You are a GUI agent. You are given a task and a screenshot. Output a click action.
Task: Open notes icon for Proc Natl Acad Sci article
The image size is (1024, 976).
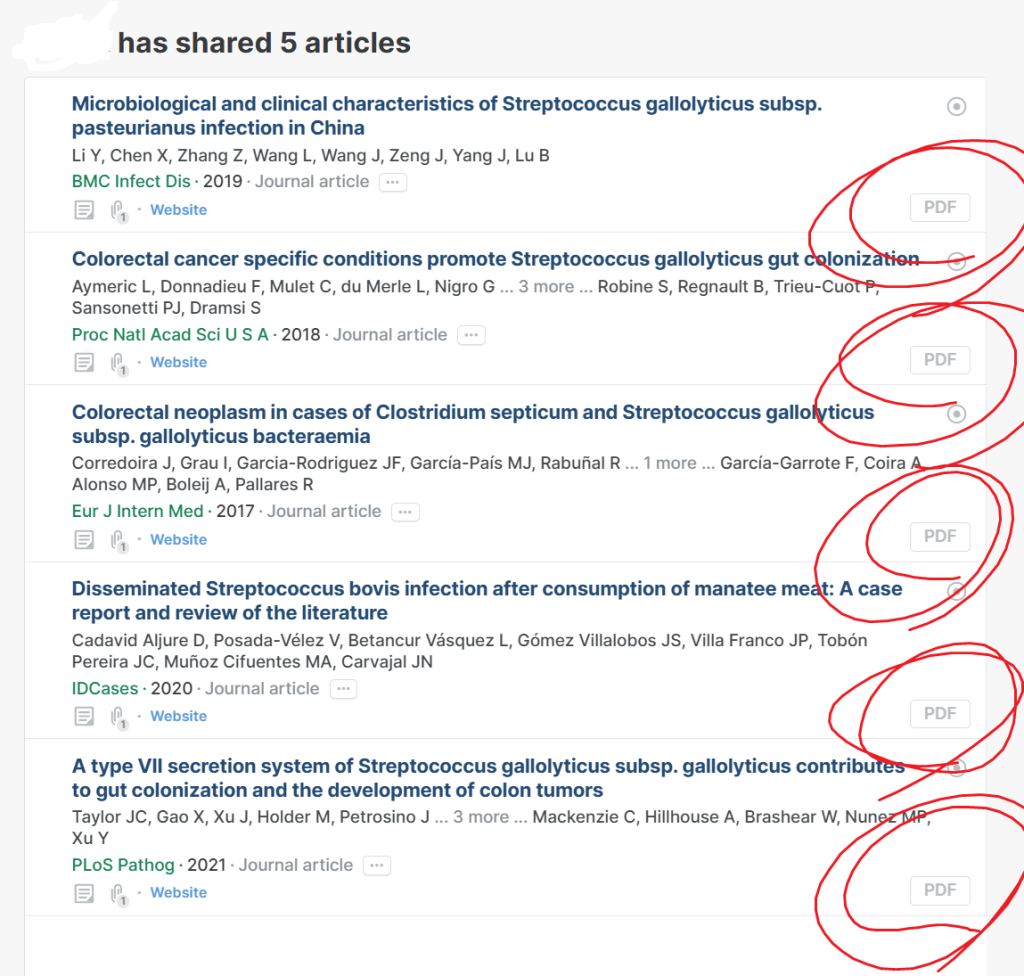pos(85,363)
